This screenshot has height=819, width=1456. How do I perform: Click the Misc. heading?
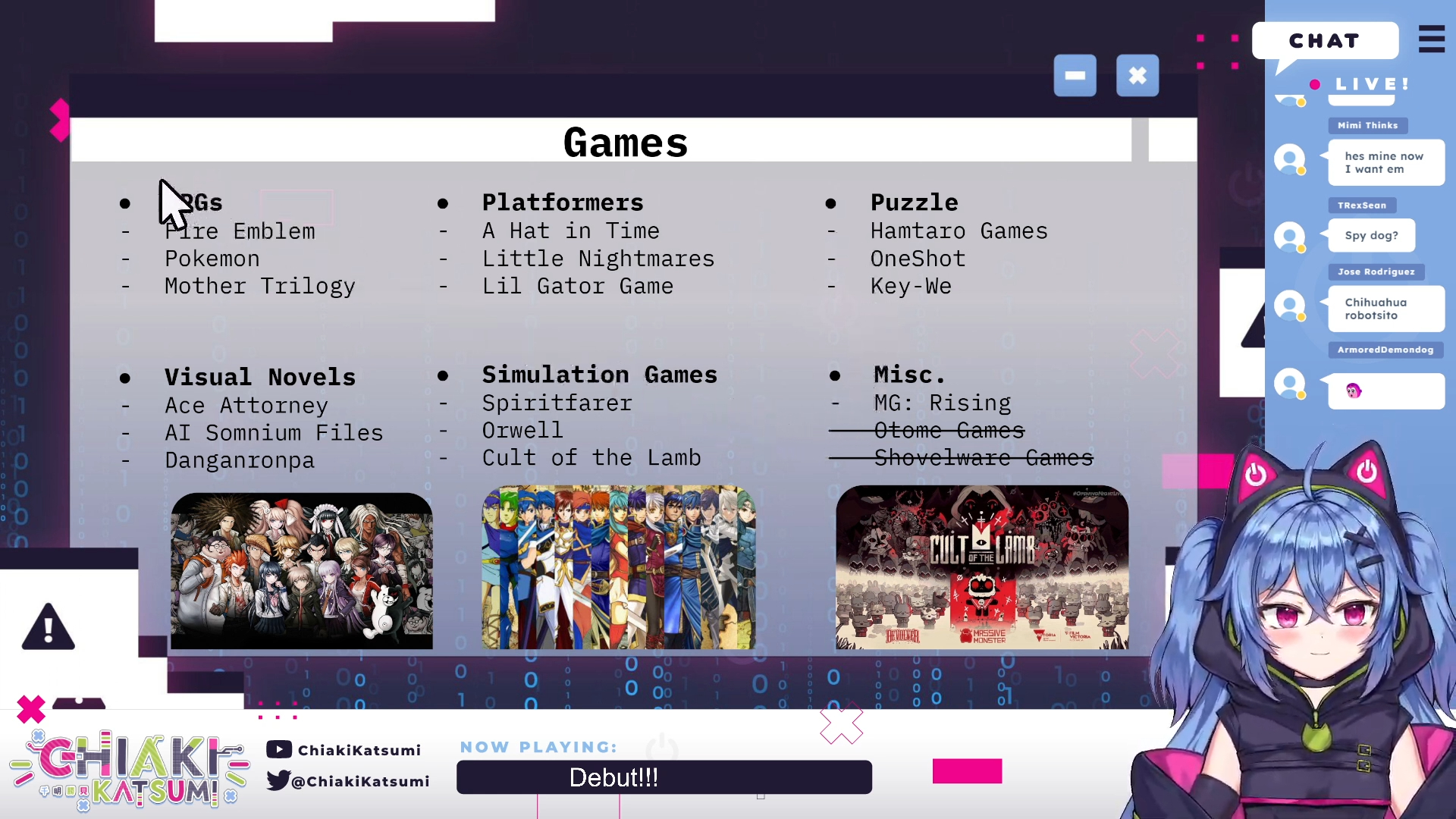tap(909, 375)
